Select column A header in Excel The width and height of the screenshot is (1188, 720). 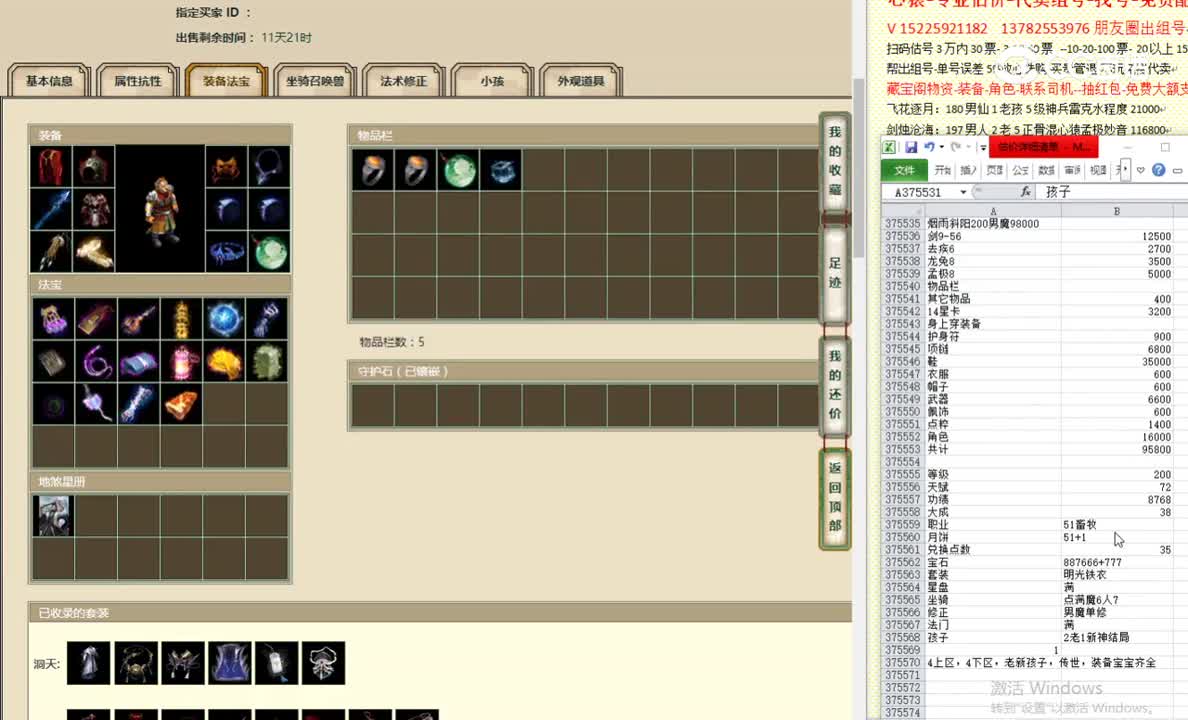(993, 211)
